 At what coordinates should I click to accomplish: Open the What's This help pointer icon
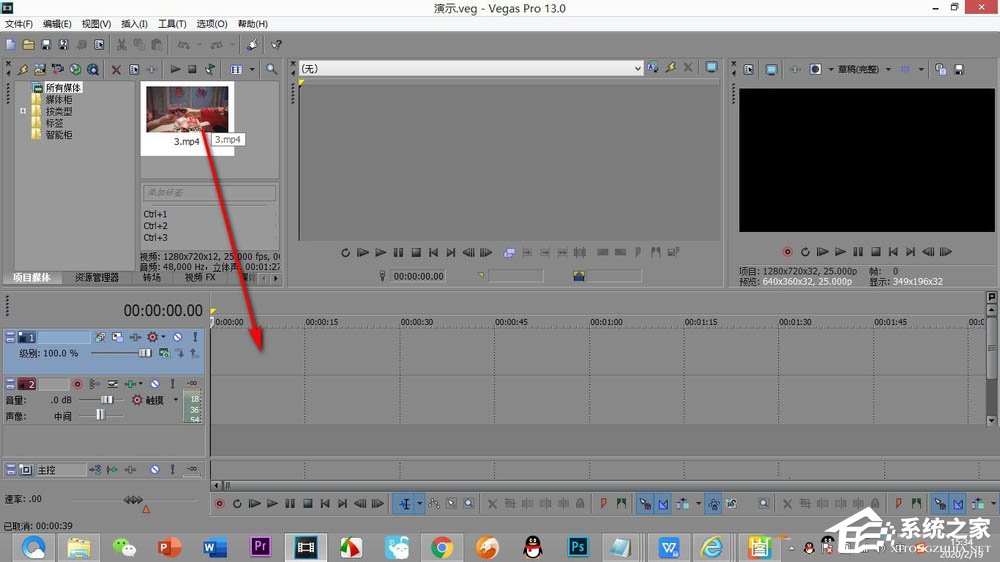(276, 45)
